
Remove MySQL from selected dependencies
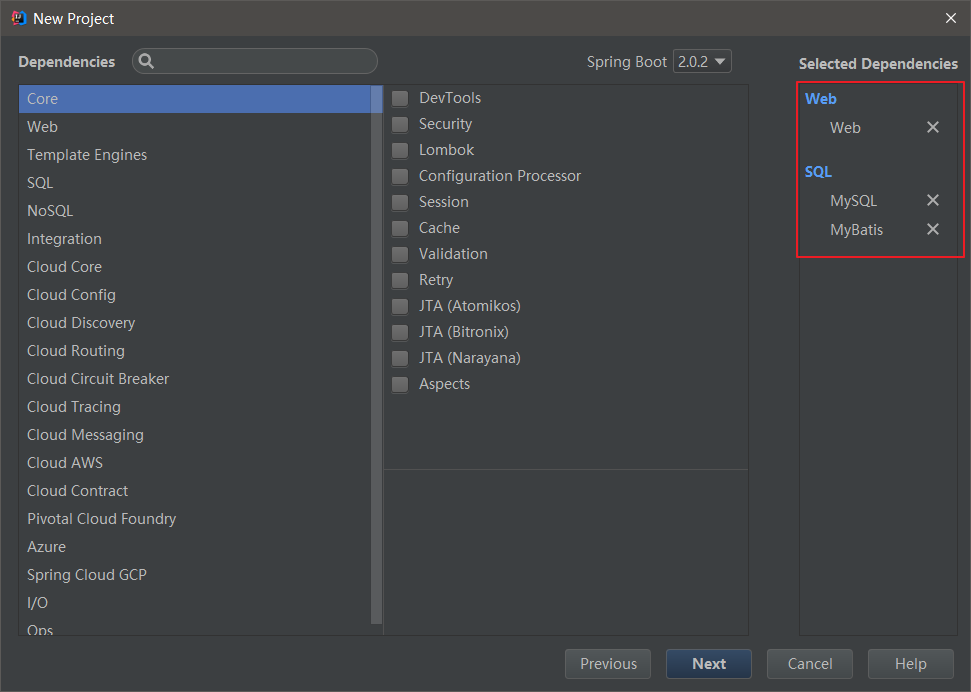click(x=933, y=200)
